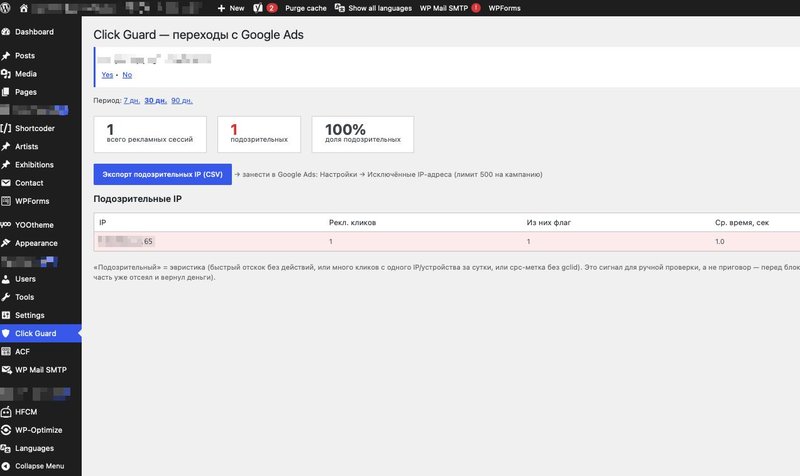Click the Tools wrench icon

(6, 297)
